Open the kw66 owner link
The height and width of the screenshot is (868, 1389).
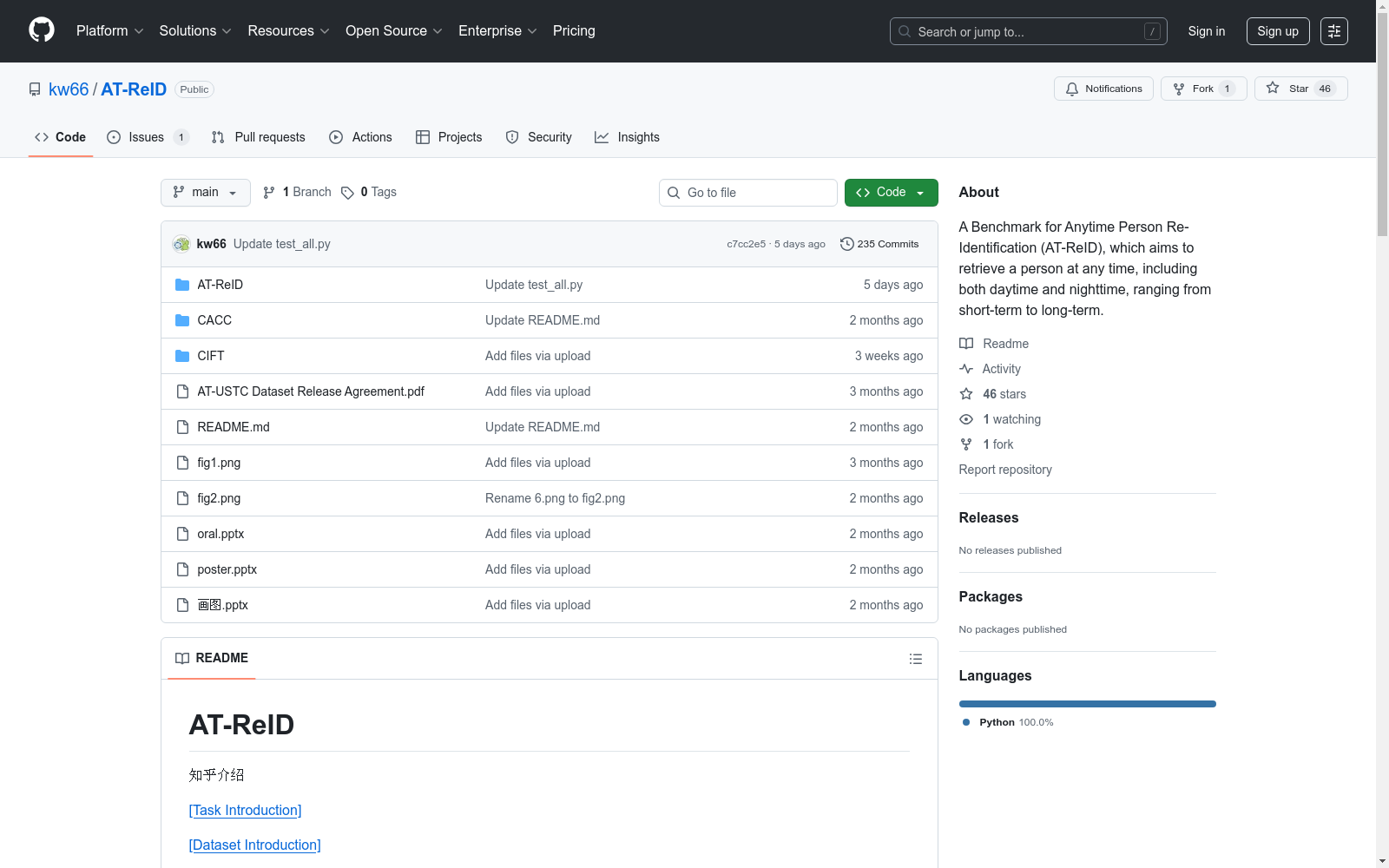coord(69,89)
